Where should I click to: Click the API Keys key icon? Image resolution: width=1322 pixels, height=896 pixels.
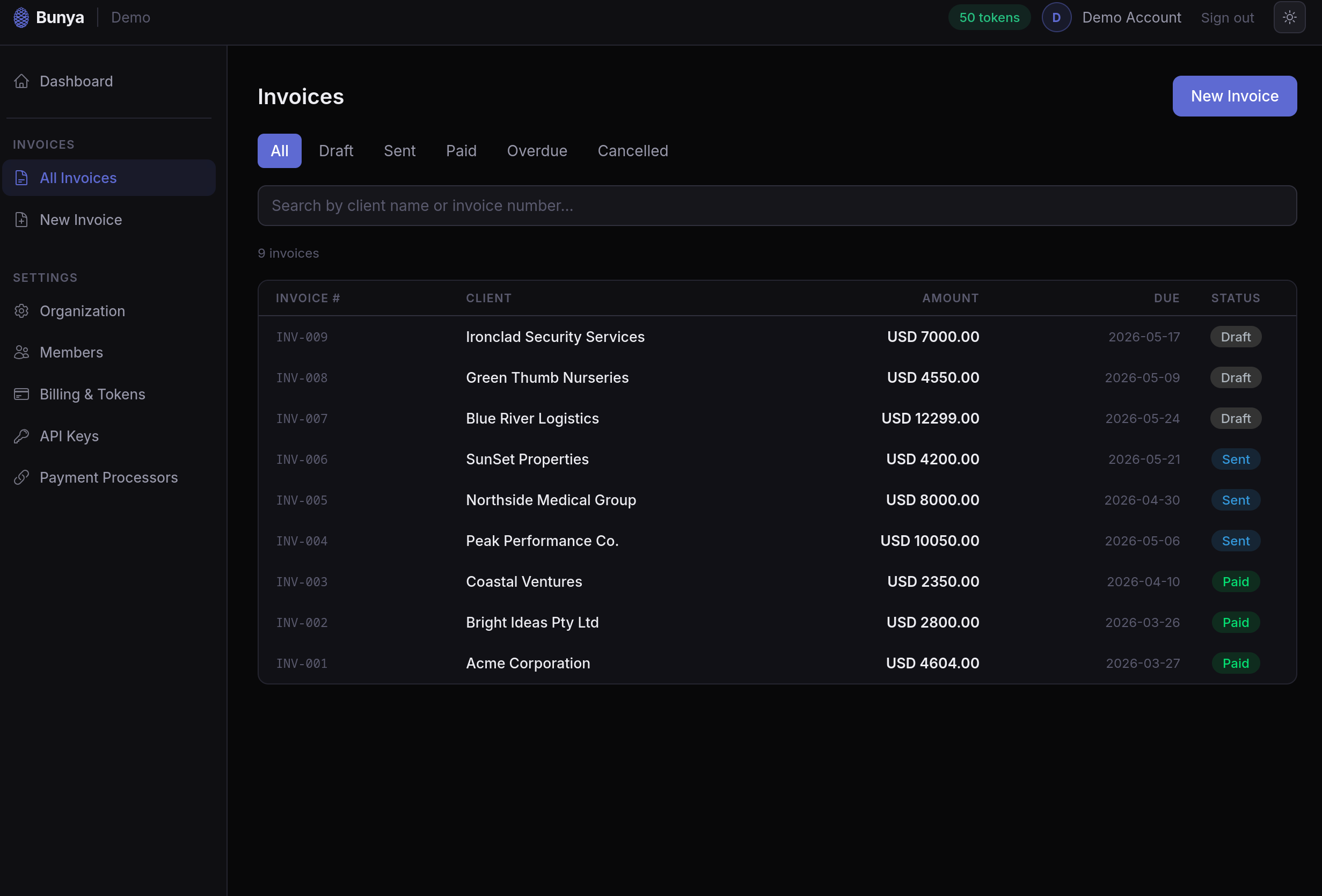point(21,436)
